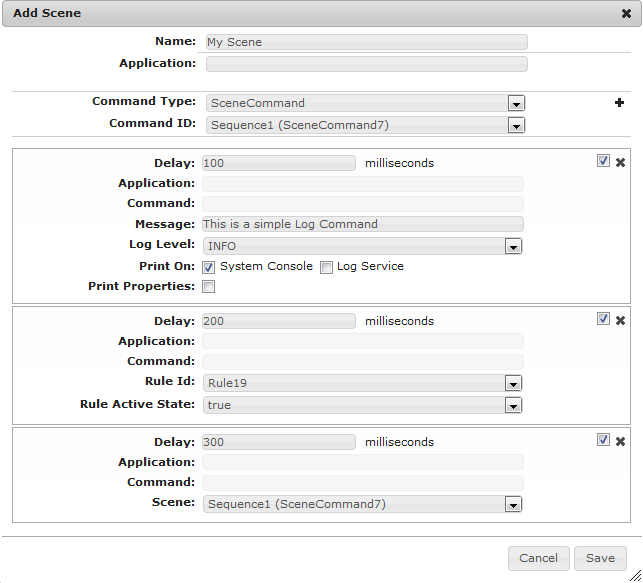This screenshot has width=643, height=583.
Task: Enable the Log Service checkbox
Action: tap(326, 267)
